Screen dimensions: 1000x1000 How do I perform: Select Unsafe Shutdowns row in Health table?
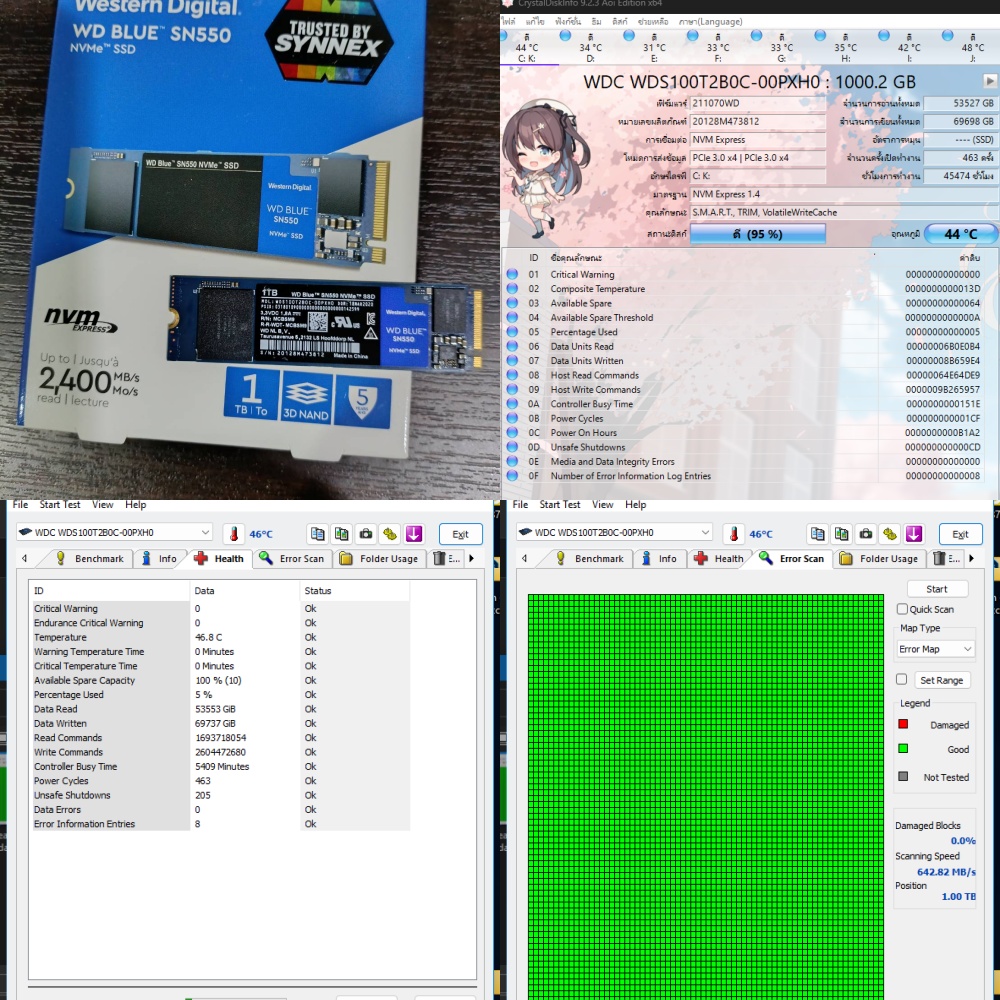pos(221,795)
